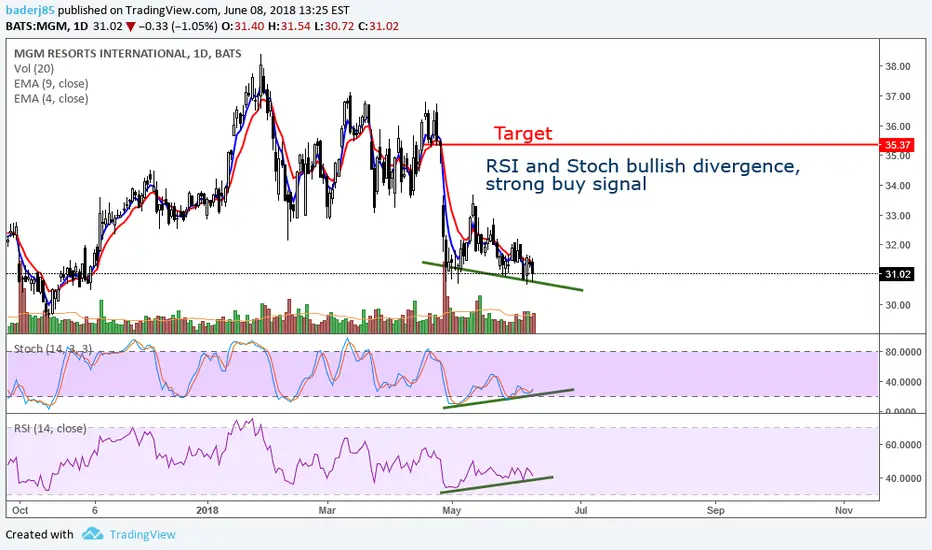Click the 40.0000 Stoch axis label
The image size is (932, 550).
click(x=903, y=382)
